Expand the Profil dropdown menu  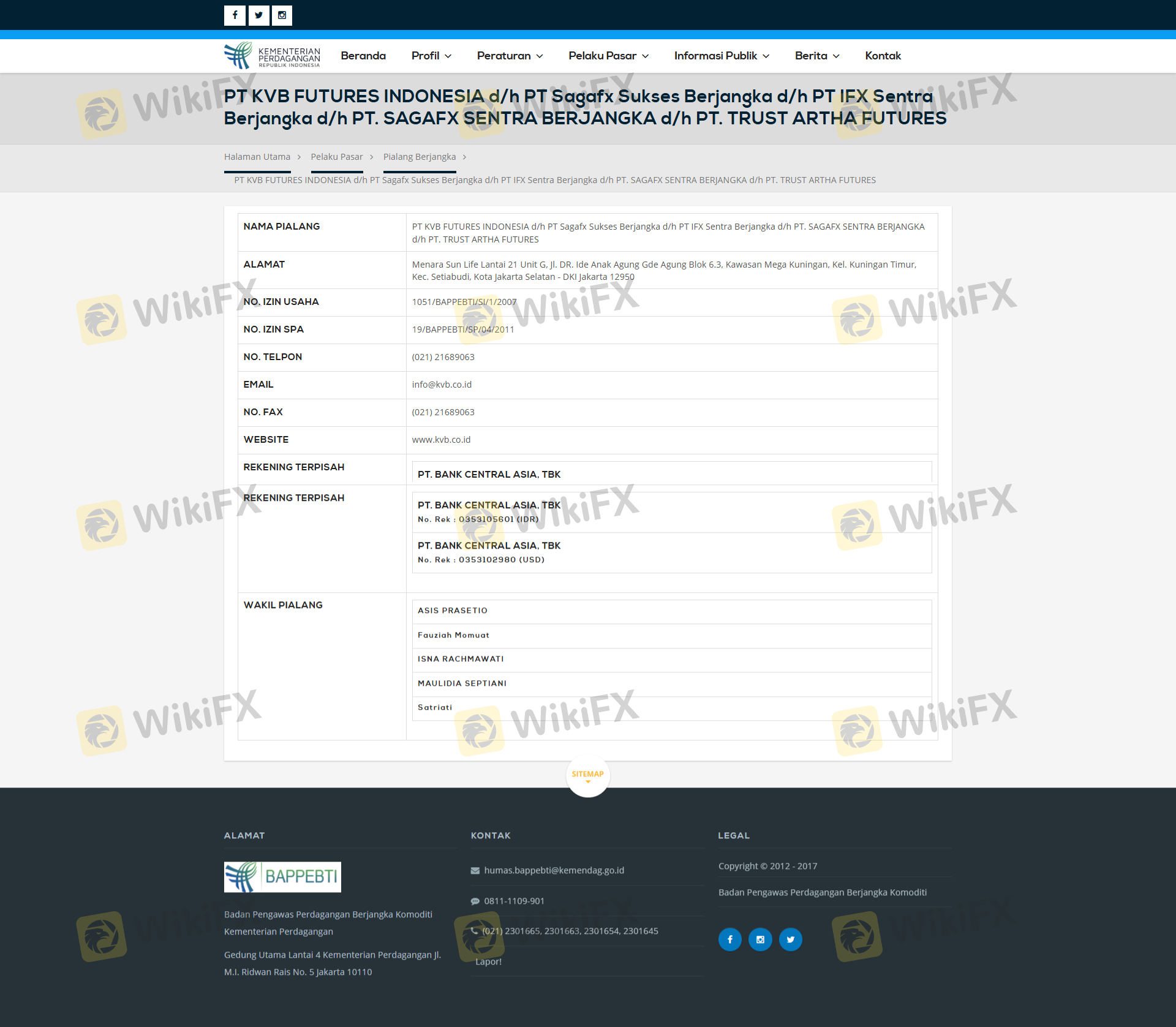coord(431,56)
